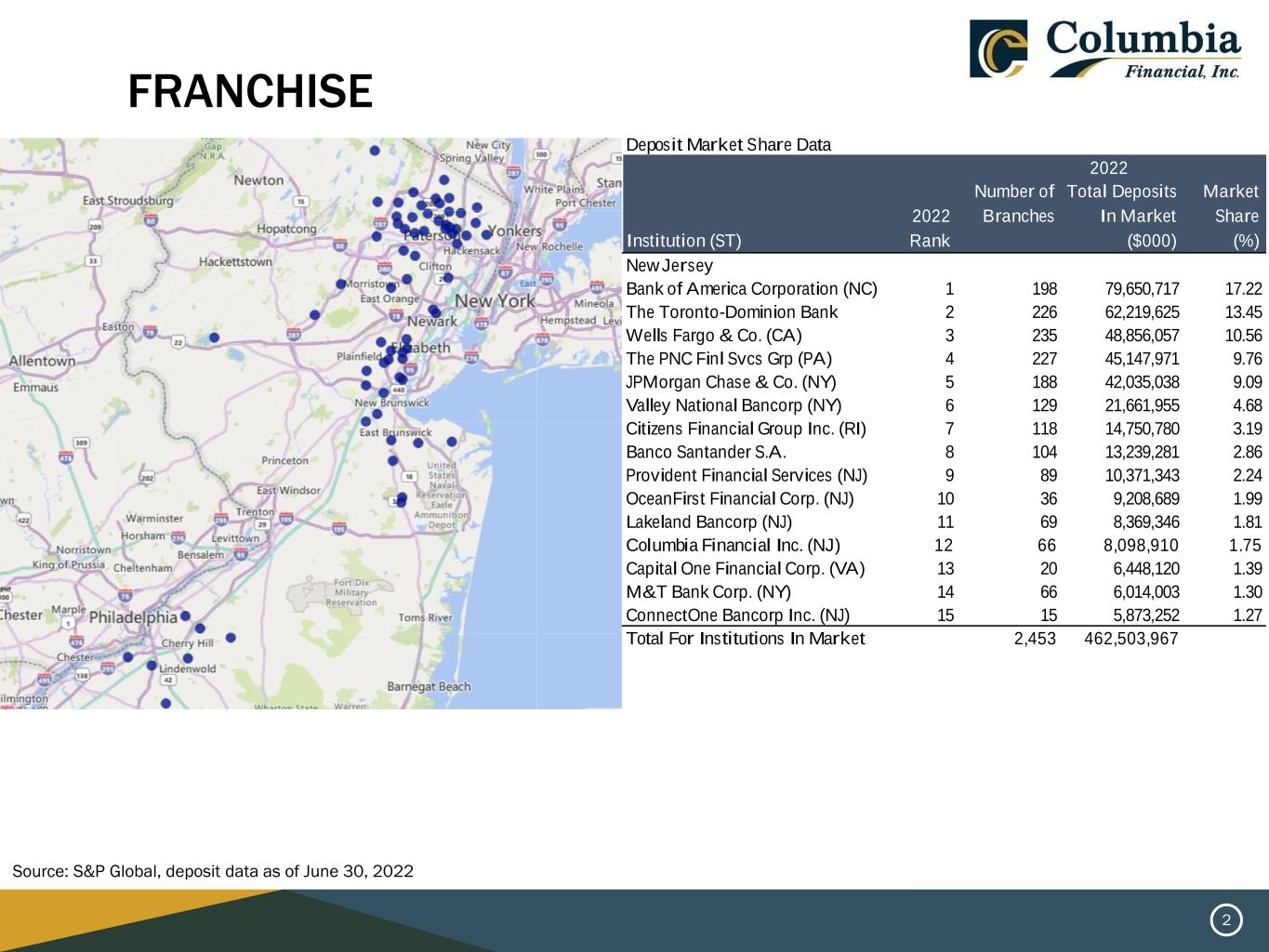Click the Route 22 highway shield on map
Viewport: 1269px width, 952px height.
point(178,342)
